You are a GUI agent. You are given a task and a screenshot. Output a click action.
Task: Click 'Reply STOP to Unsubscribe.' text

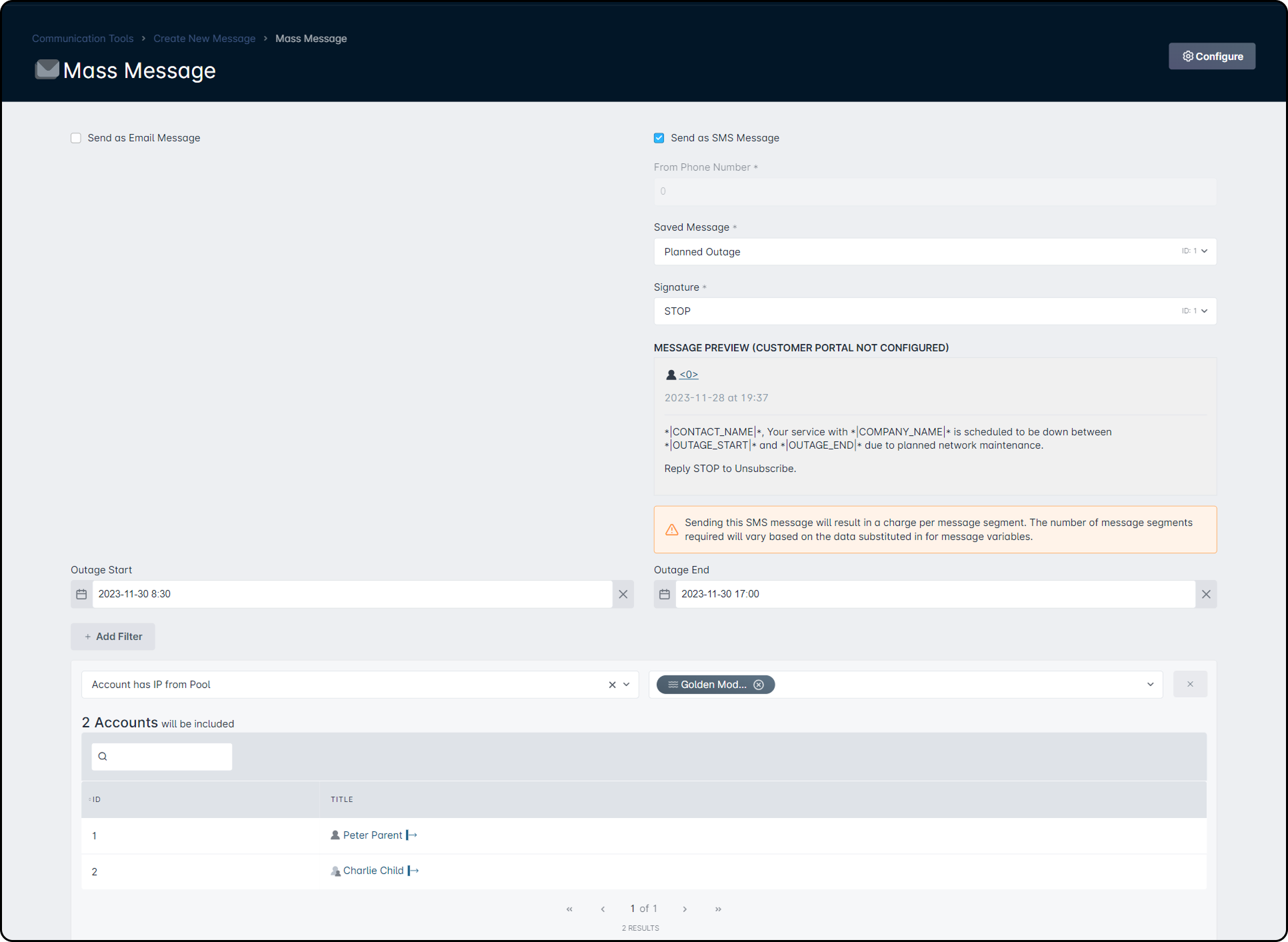730,469
